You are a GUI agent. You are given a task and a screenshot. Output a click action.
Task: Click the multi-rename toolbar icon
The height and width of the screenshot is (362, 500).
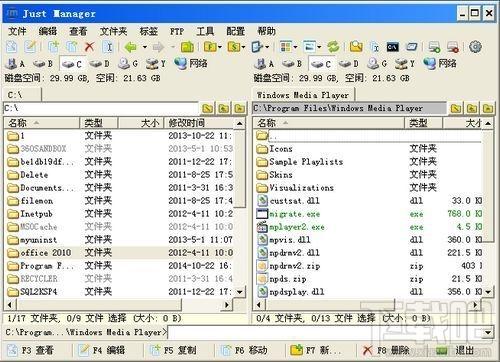click(375, 47)
